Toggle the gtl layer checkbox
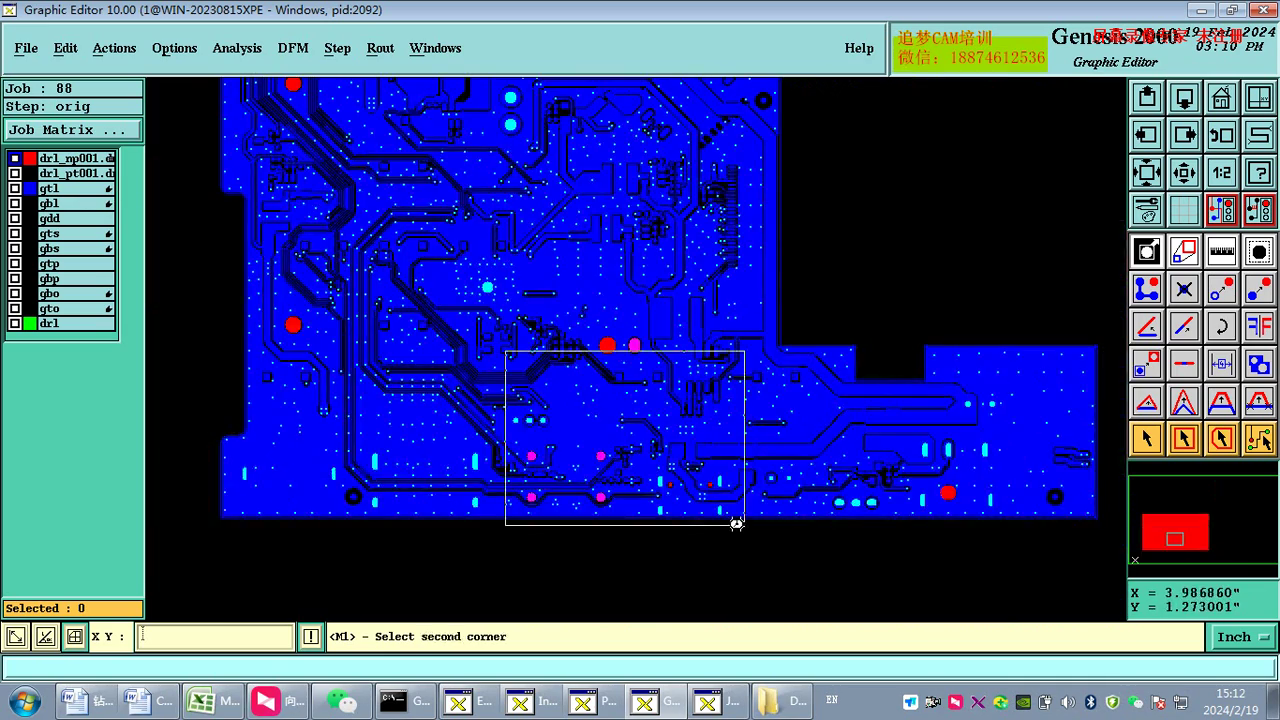This screenshot has width=1280, height=720. tap(15, 189)
